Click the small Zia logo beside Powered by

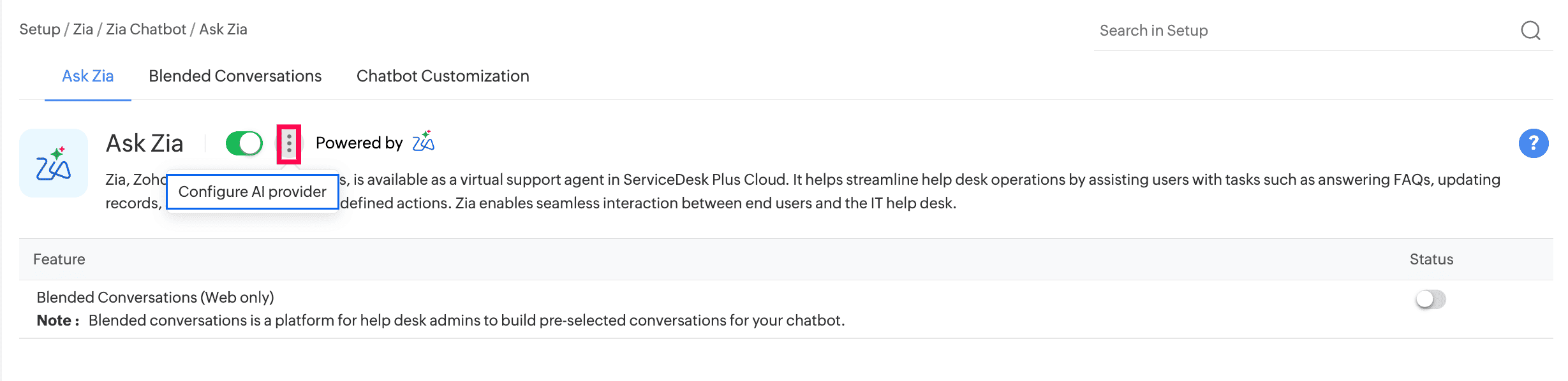click(x=423, y=142)
